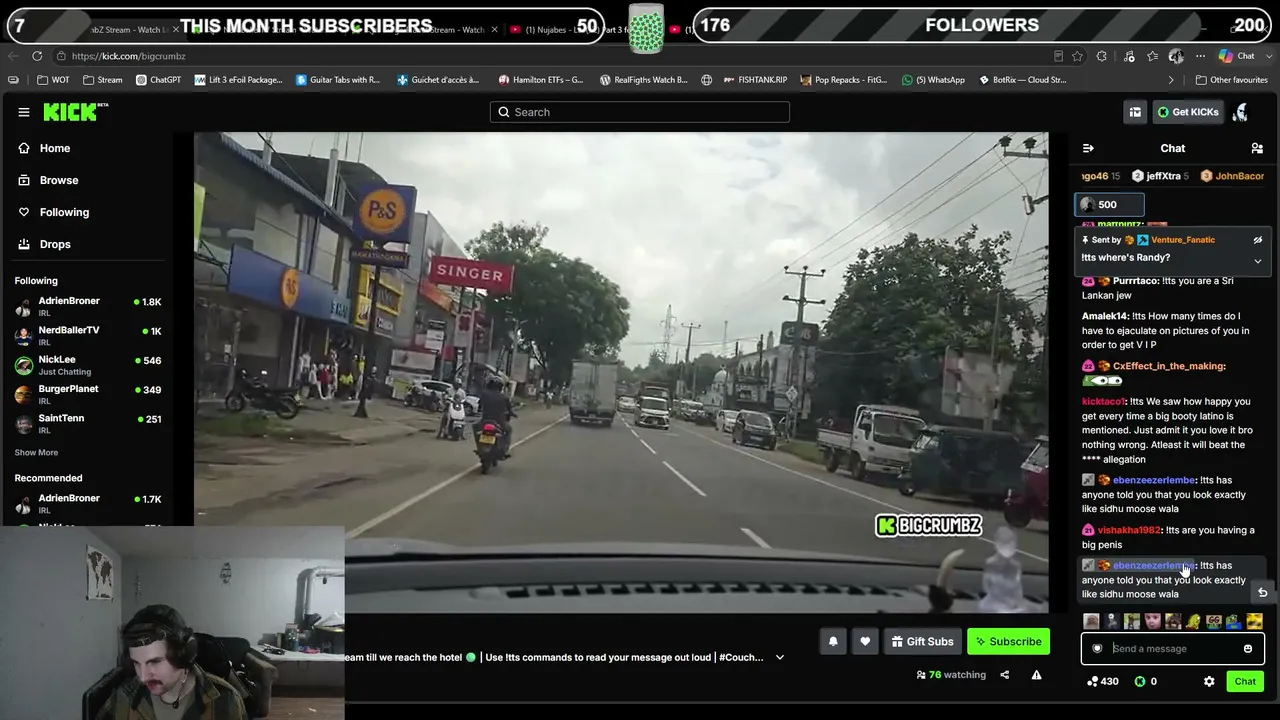
Task: Open chat settings gear icon
Action: click(1209, 682)
